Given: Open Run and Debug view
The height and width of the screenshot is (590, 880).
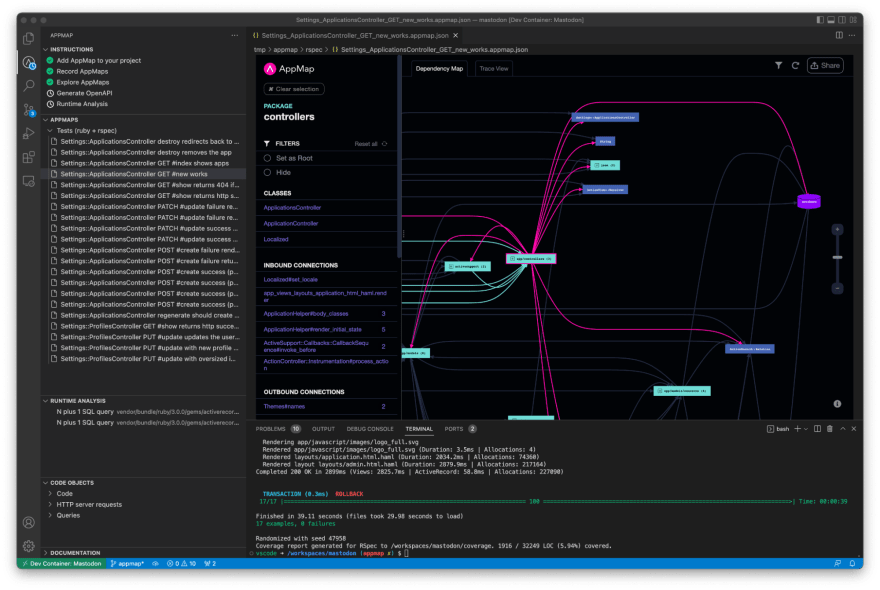Looking at the screenshot, I should click(29, 134).
